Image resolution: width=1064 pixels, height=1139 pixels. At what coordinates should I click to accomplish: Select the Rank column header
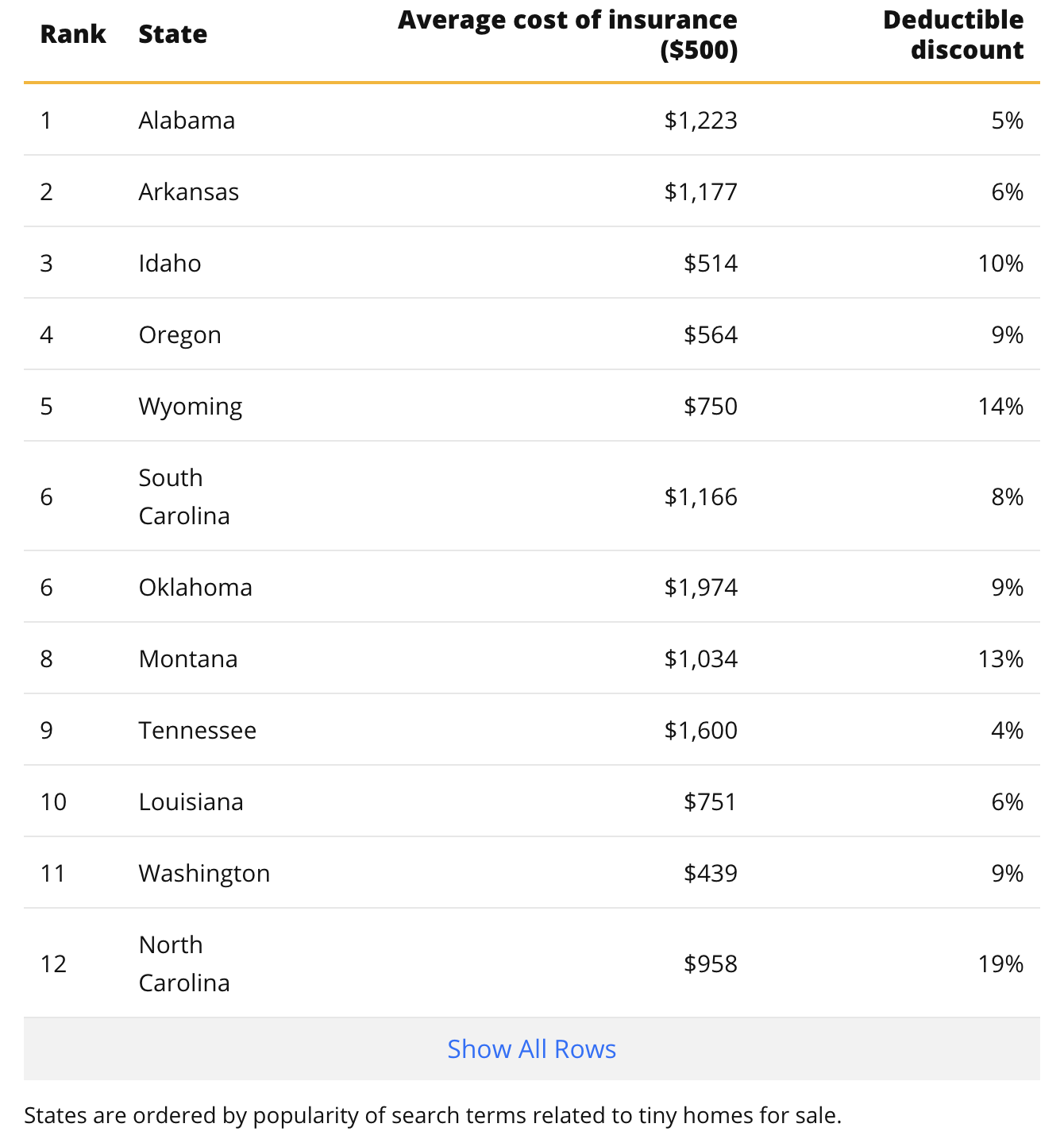(73, 34)
